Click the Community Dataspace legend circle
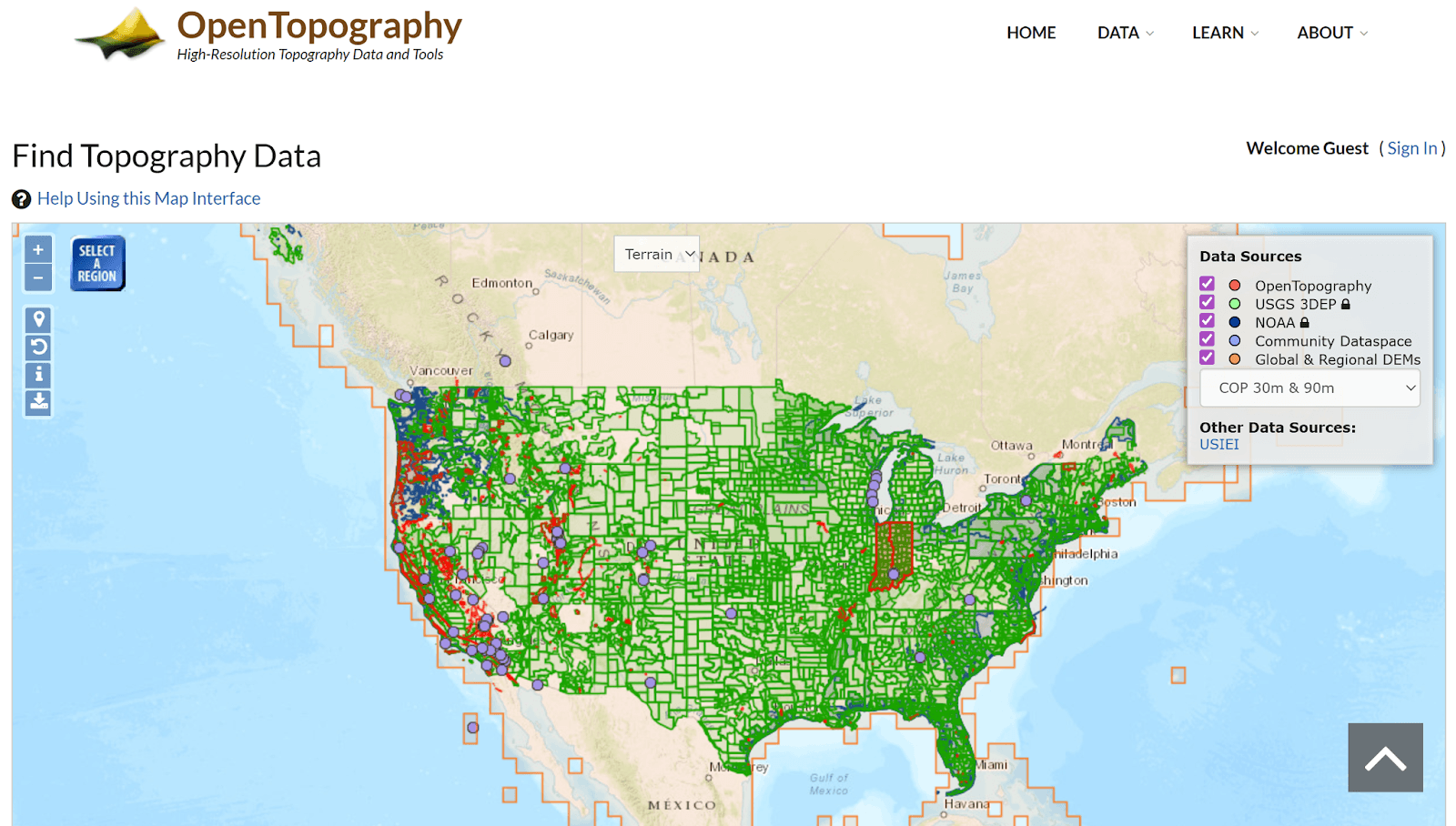Viewport: 1456px width, 826px height. [1235, 340]
